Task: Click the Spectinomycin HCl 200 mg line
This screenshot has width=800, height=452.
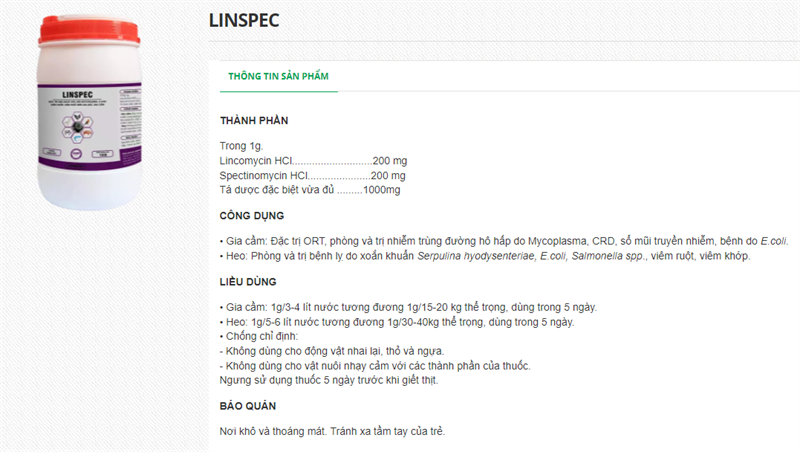Action: click(x=312, y=175)
